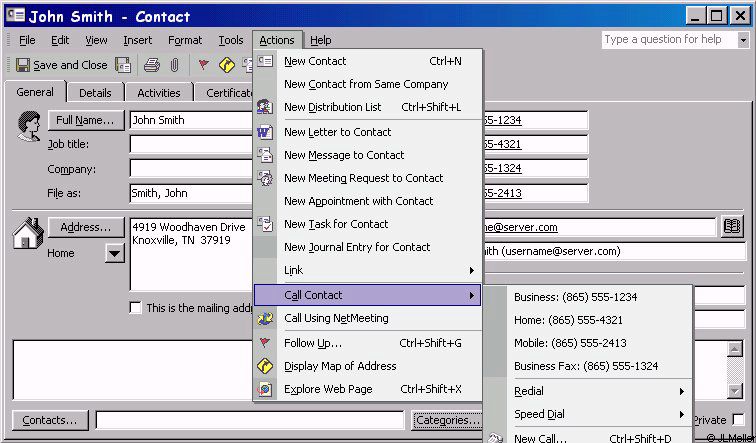Select the General tab
Screen dimensions: 756x443
pyautogui.click(x=35, y=92)
